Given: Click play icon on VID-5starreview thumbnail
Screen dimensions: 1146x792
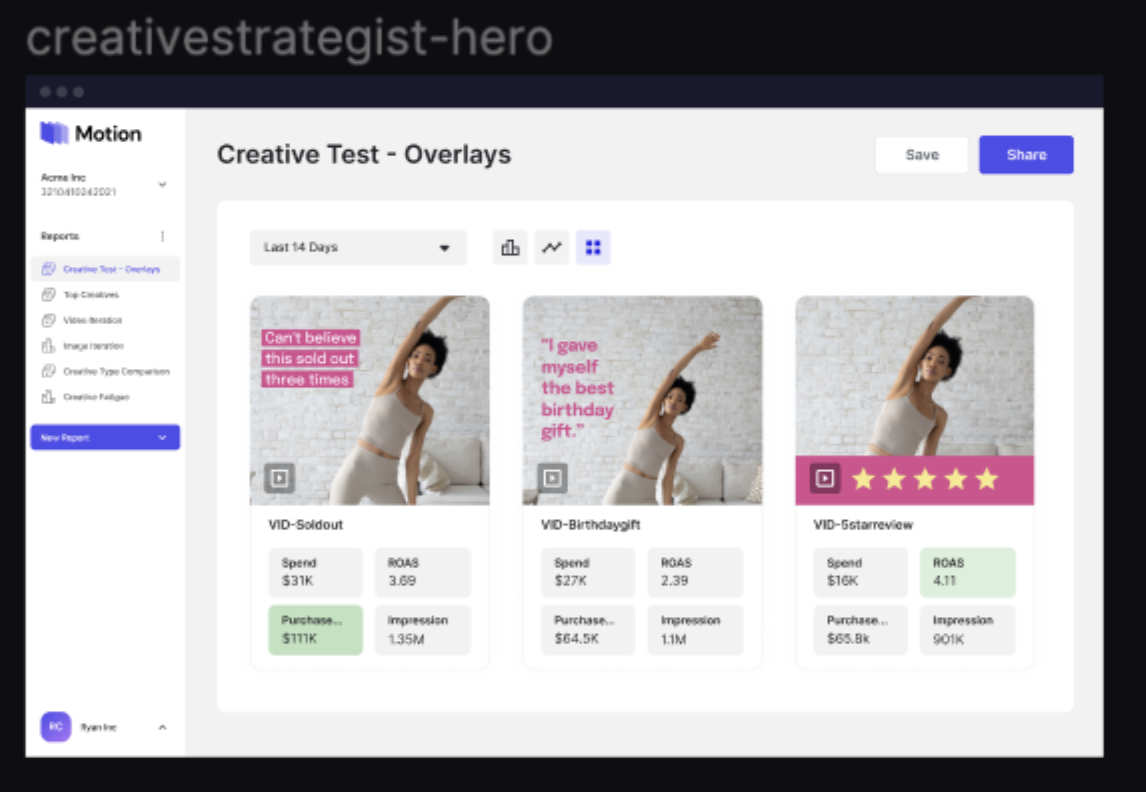Looking at the screenshot, I should pos(825,478).
